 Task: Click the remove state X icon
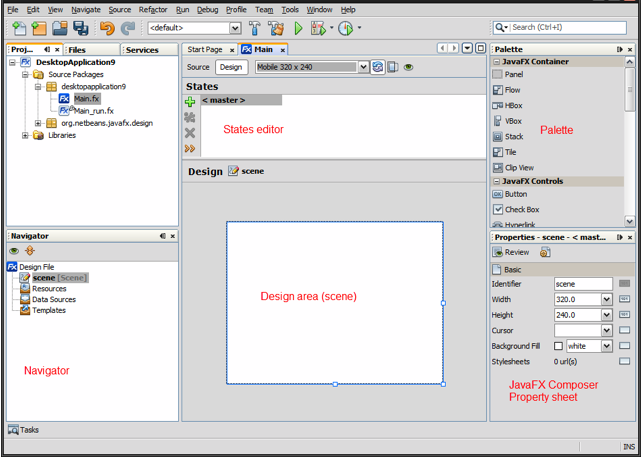190,133
